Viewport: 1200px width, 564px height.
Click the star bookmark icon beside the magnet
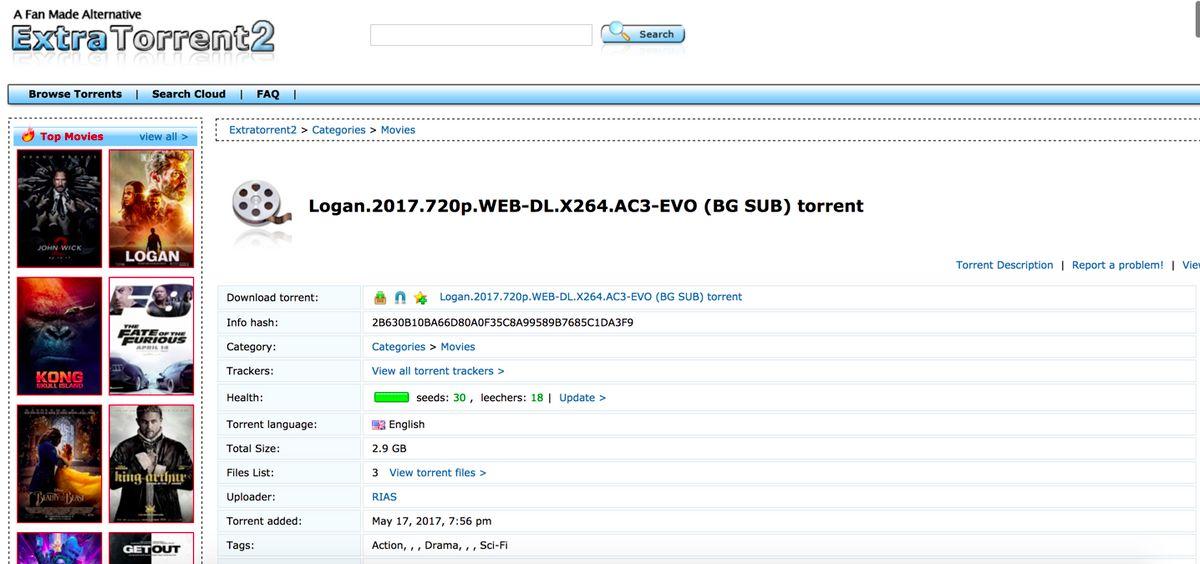point(420,297)
